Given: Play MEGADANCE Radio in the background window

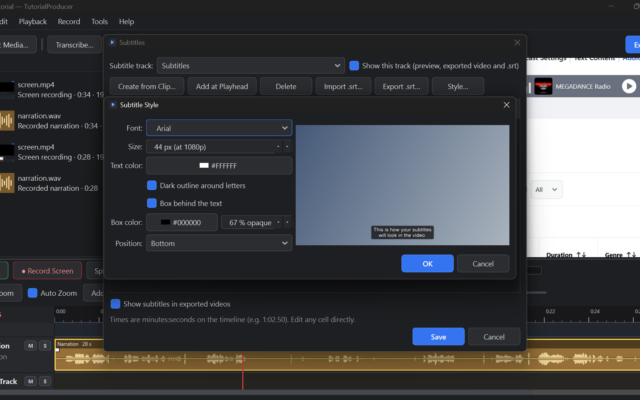Looking at the screenshot, I should coord(629,86).
